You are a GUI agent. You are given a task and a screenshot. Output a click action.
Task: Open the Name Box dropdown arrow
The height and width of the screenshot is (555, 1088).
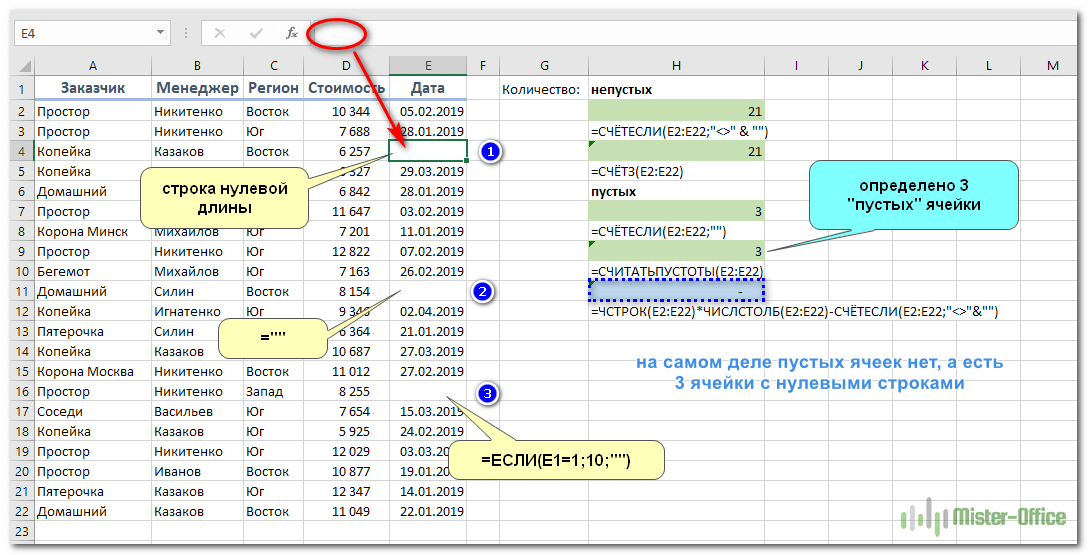(161, 33)
